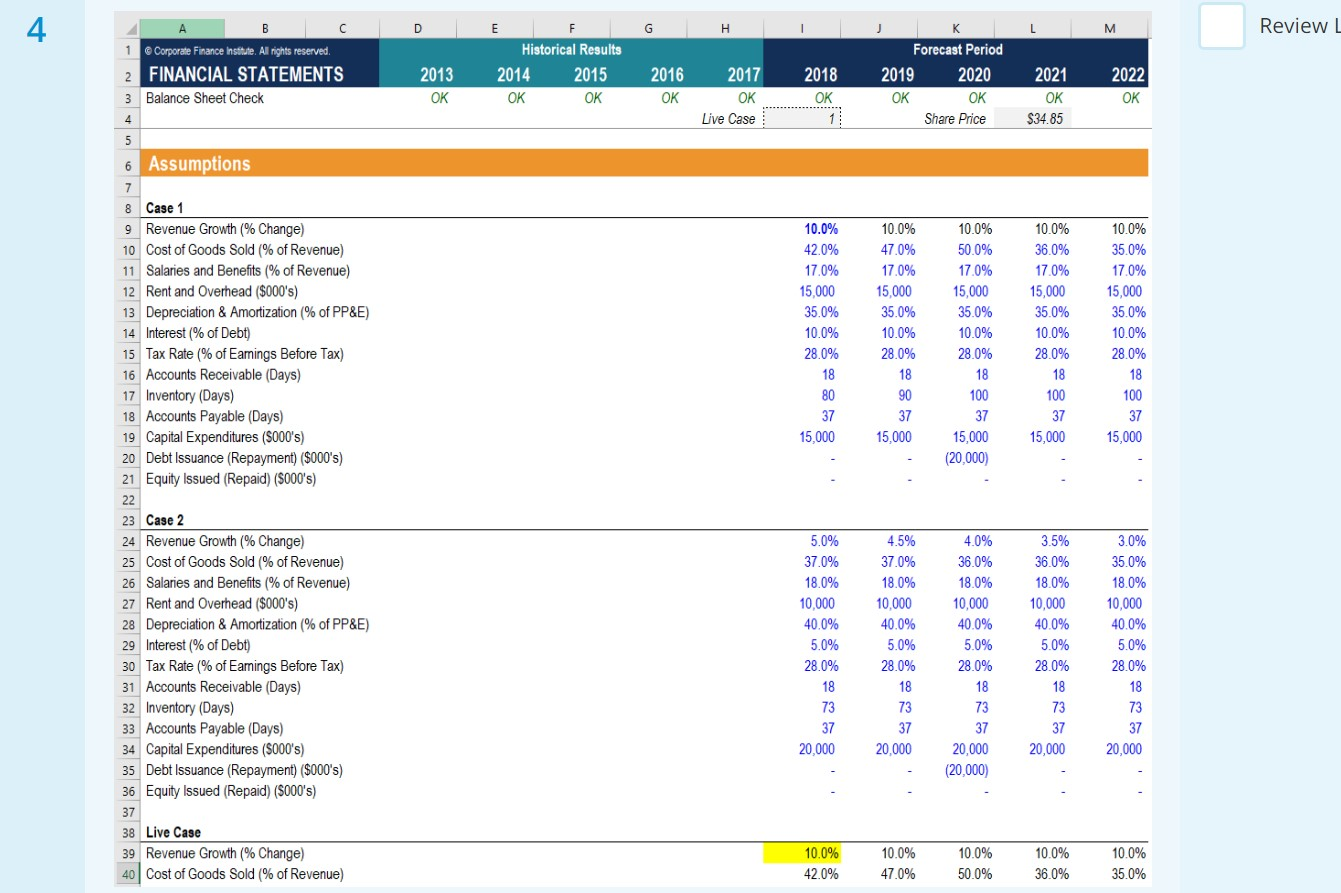1341x893 pixels.
Task: Click the 2020 year header
Action: click(x=974, y=75)
